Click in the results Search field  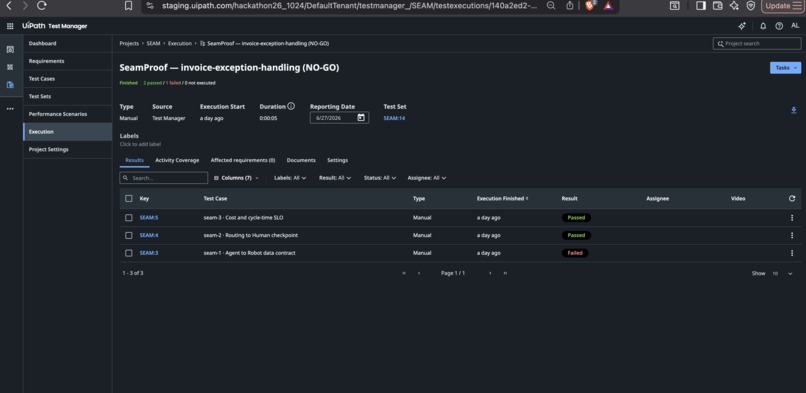pyautogui.click(x=163, y=178)
